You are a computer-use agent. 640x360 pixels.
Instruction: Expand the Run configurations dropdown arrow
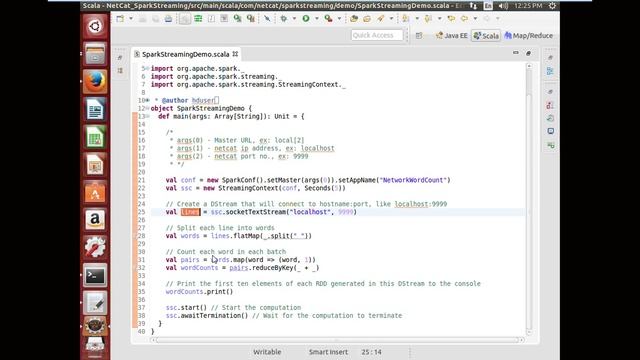(x=317, y=18)
